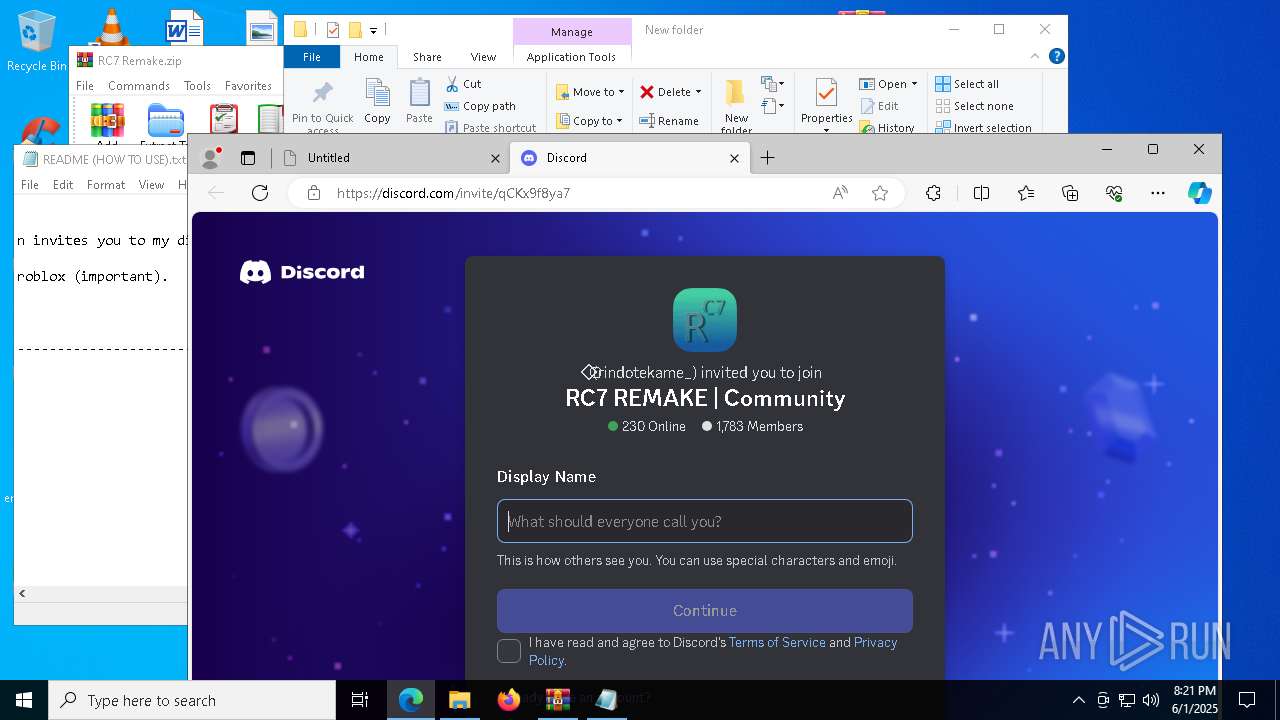Click RC7 server logo image
The width and height of the screenshot is (1280, 720).
(x=705, y=320)
